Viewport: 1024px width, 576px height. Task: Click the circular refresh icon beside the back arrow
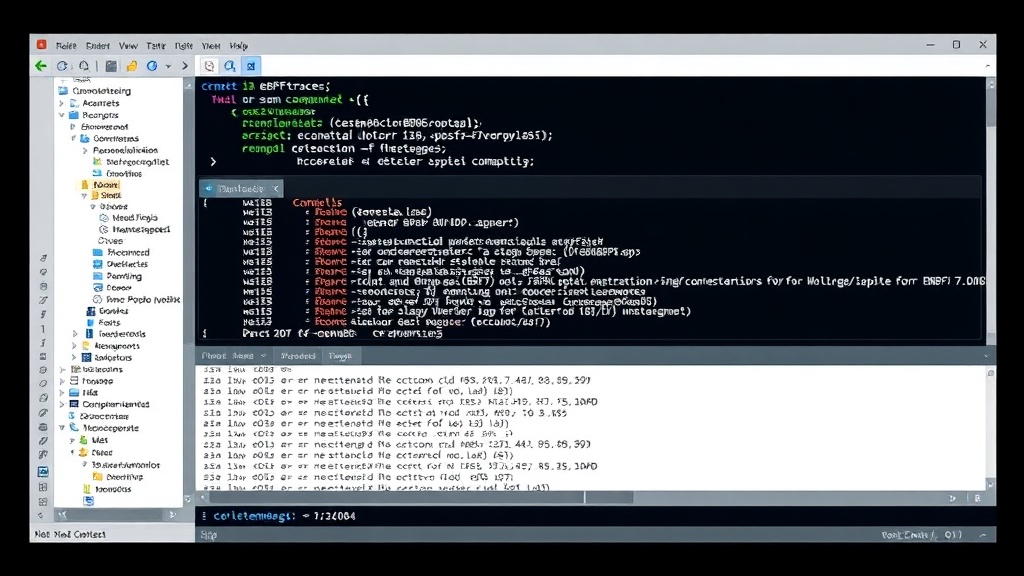point(62,66)
